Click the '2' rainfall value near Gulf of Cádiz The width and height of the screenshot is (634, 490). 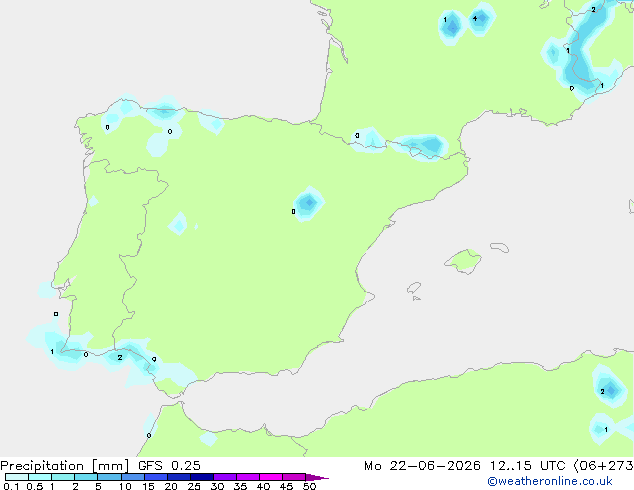click(x=120, y=357)
